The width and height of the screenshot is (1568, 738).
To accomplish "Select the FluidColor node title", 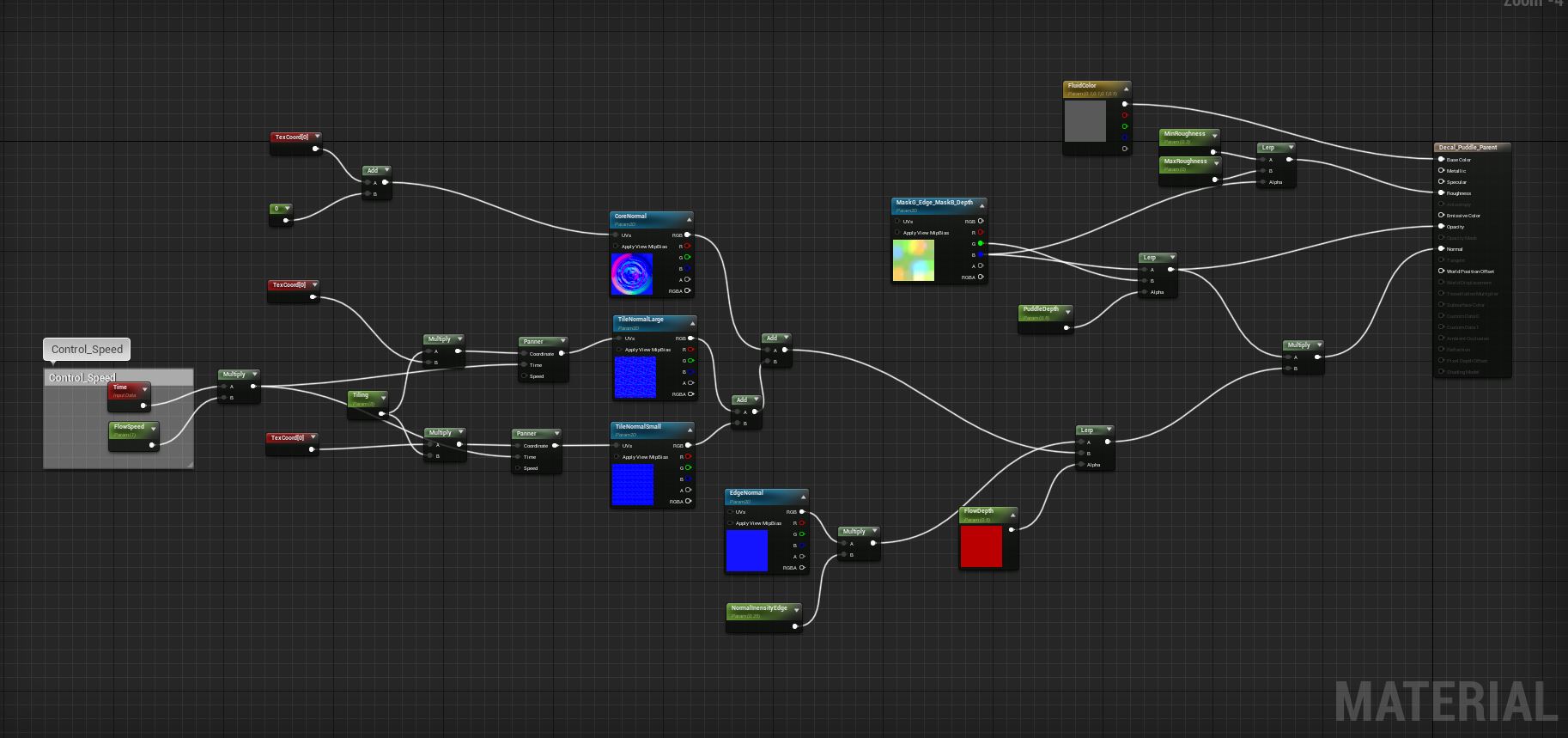I will click(x=1082, y=86).
